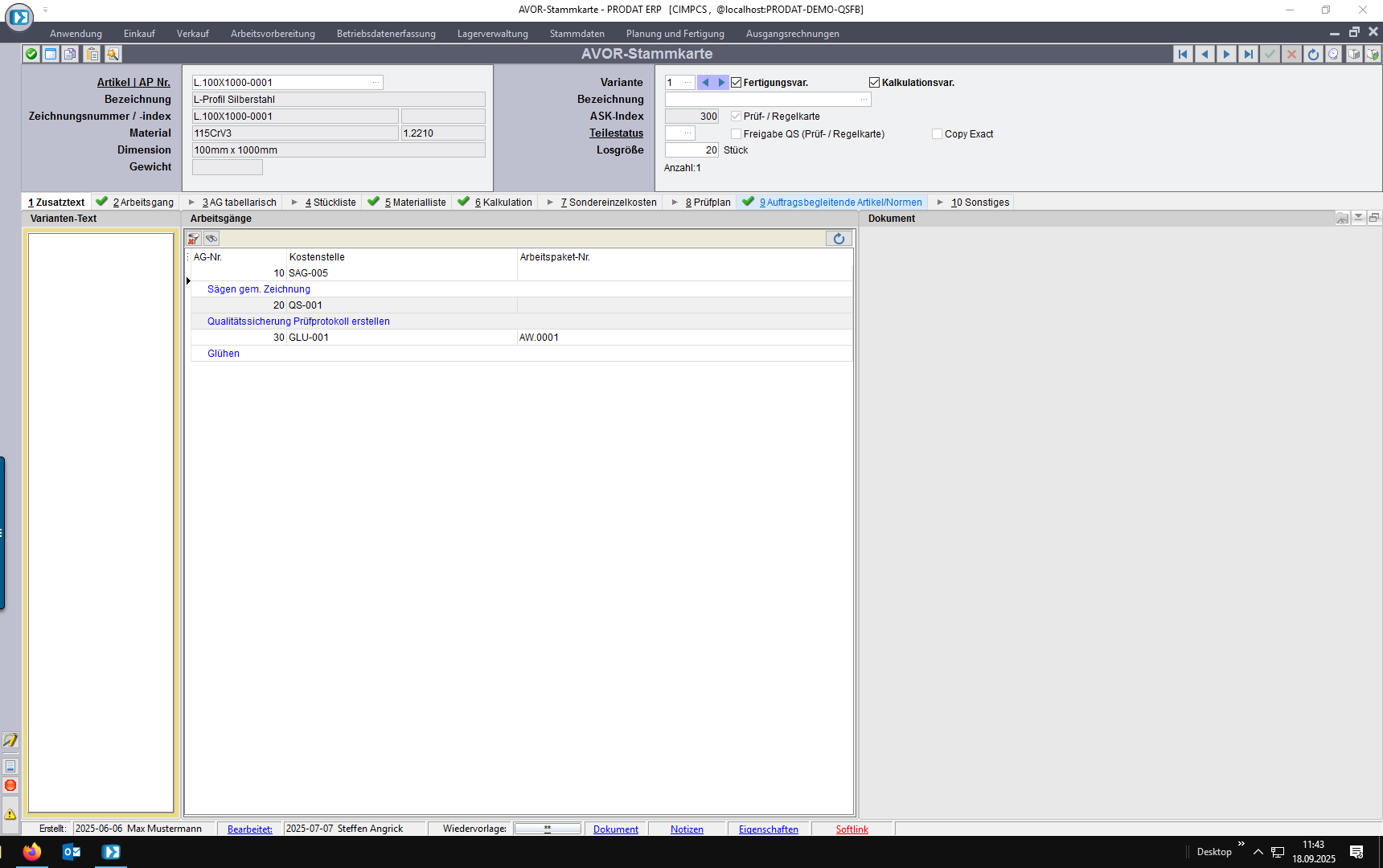
Task: Click the paste clipboard toolbar icon
Action: [92, 54]
